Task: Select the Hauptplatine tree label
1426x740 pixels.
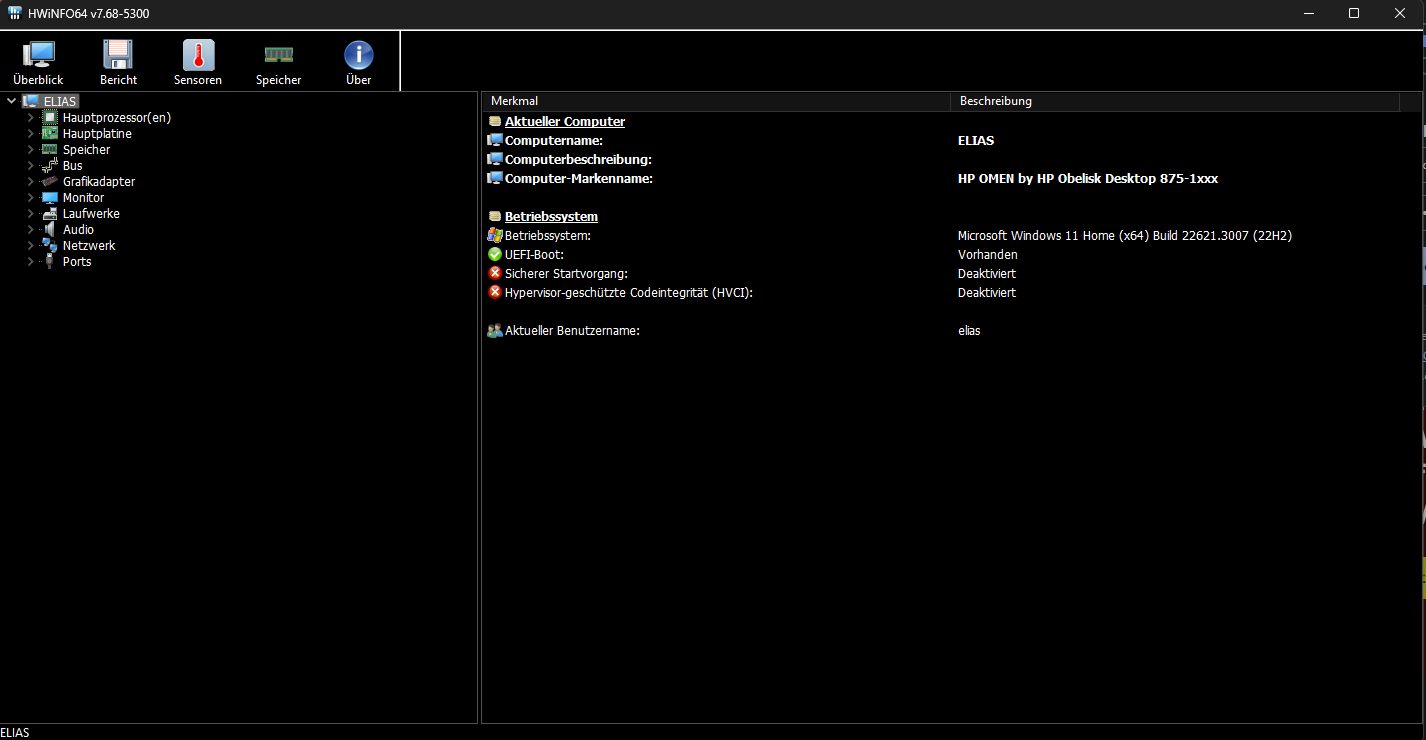Action: (97, 133)
